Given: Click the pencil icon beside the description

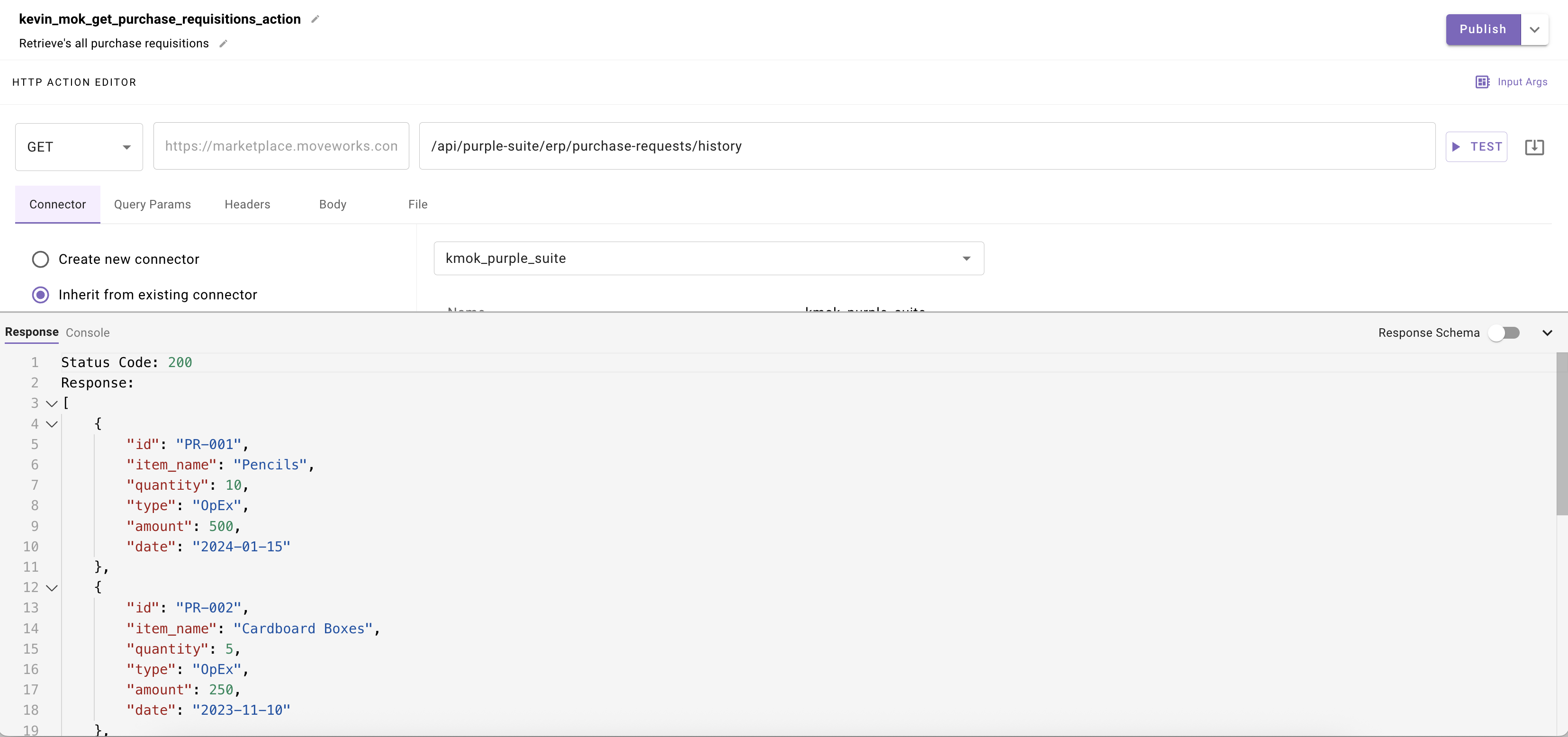Looking at the screenshot, I should 224,44.
